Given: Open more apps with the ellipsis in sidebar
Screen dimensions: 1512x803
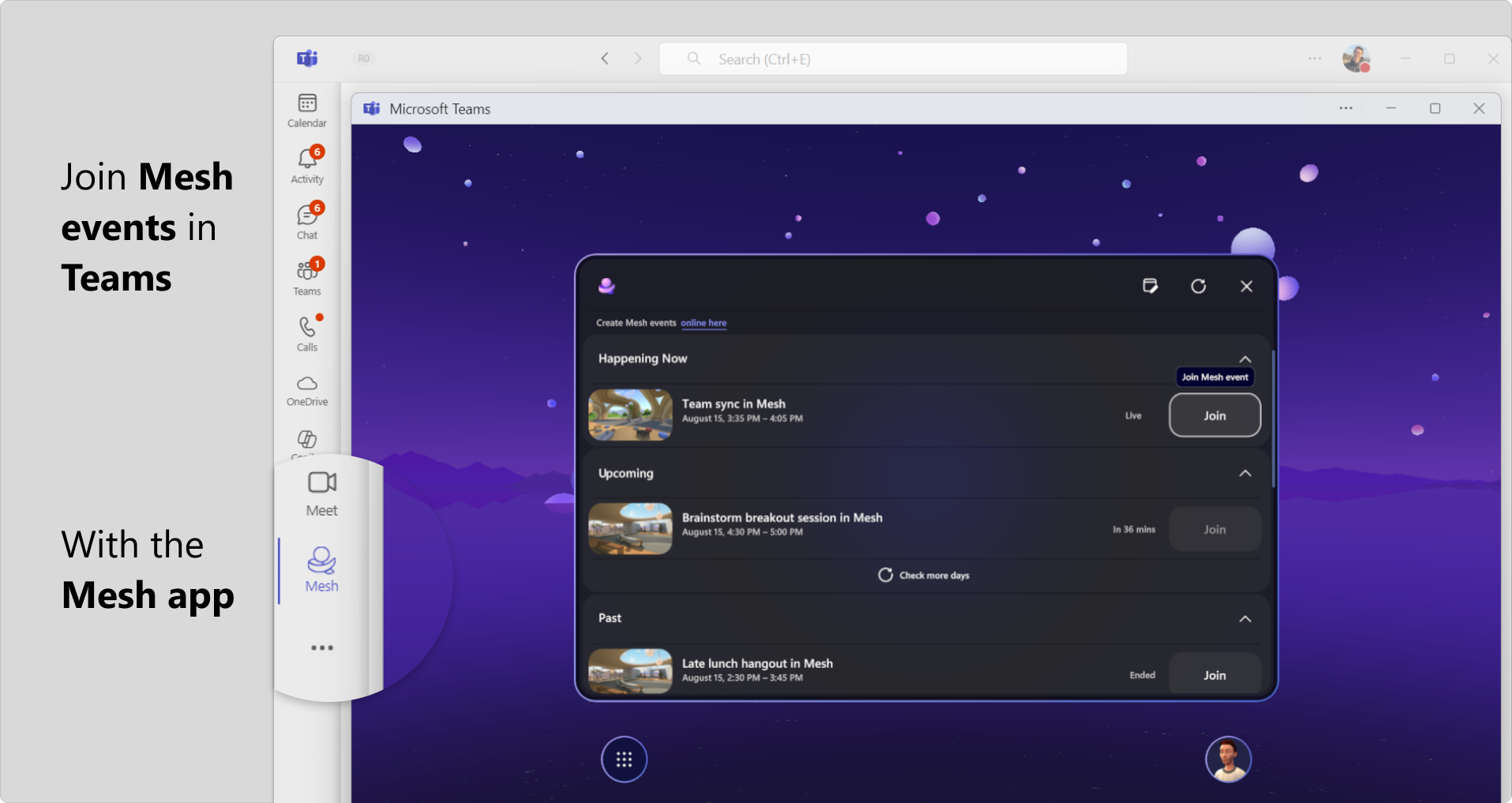Looking at the screenshot, I should (321, 647).
